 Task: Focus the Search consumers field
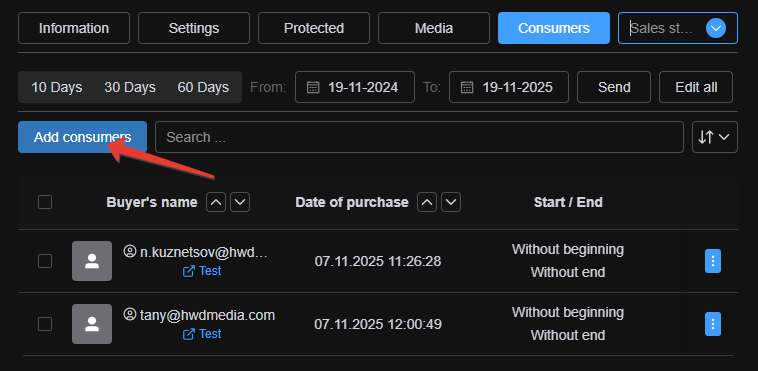(x=419, y=137)
